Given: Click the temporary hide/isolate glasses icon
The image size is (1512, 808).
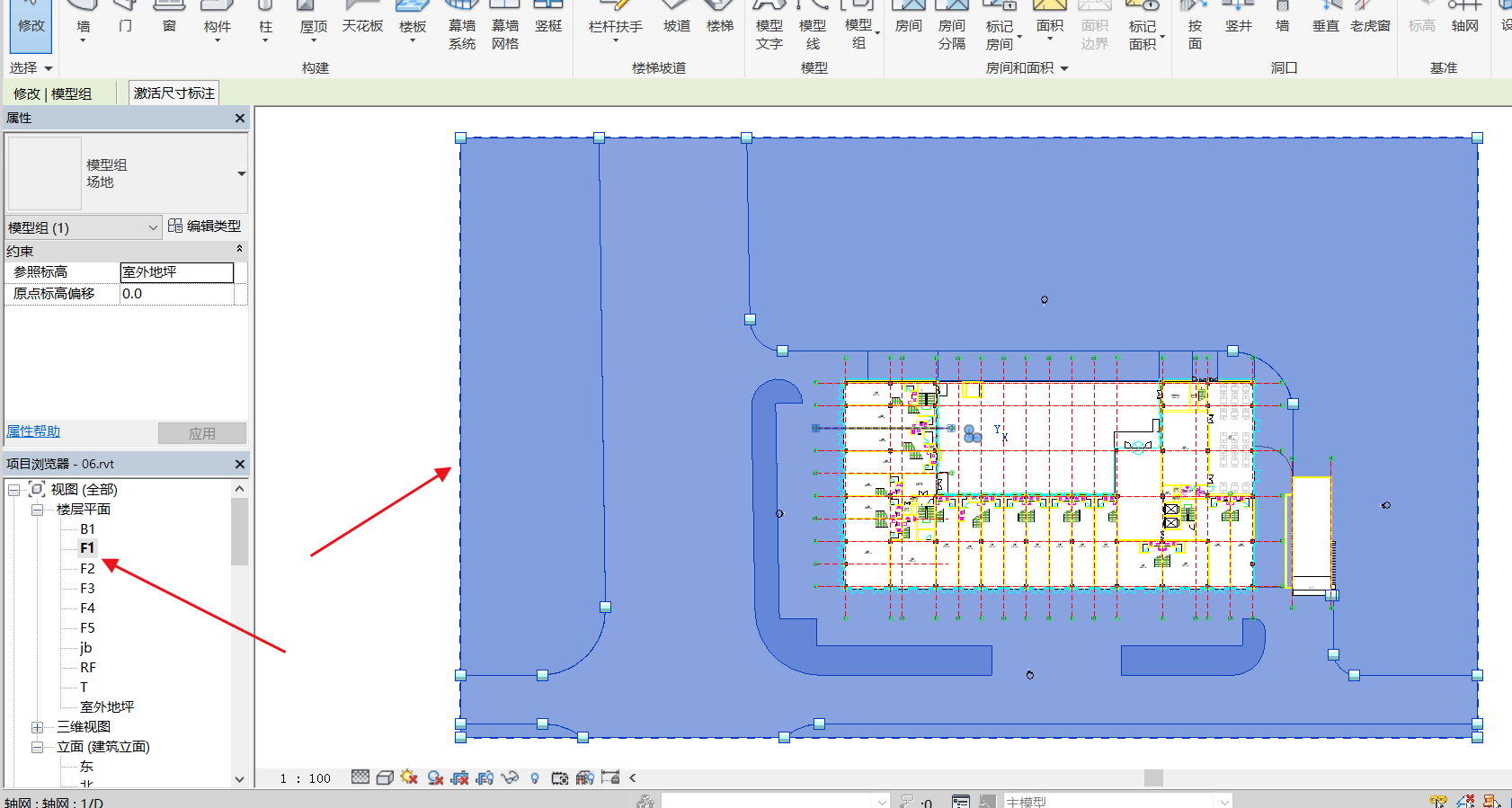Looking at the screenshot, I should (510, 777).
